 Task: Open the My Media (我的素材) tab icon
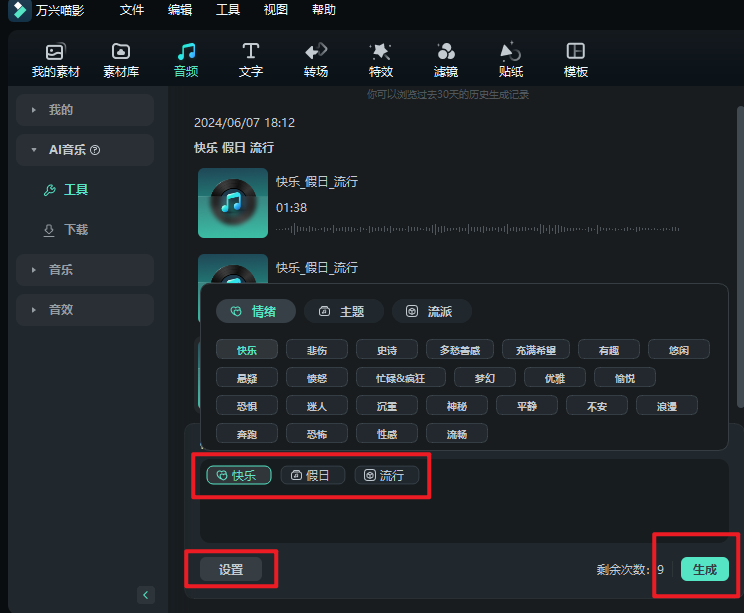55,51
